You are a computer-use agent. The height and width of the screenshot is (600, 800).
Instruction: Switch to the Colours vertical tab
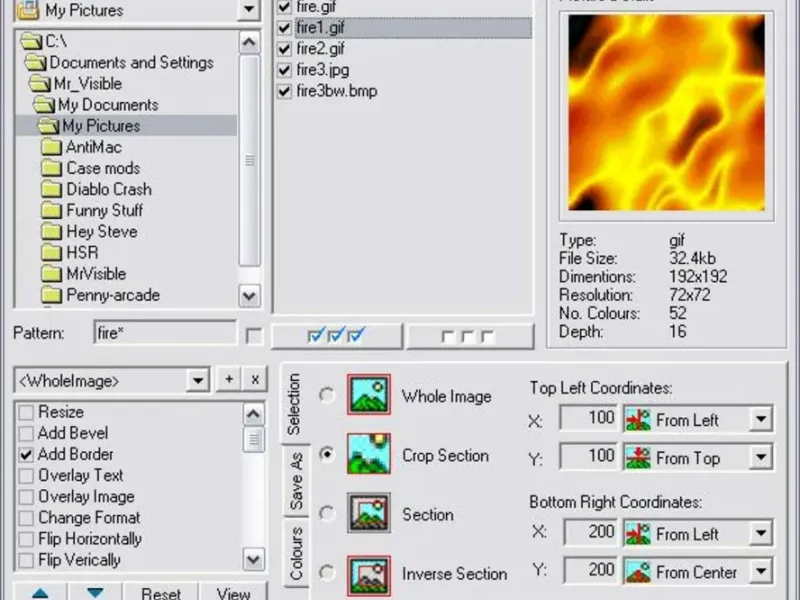pyautogui.click(x=296, y=554)
